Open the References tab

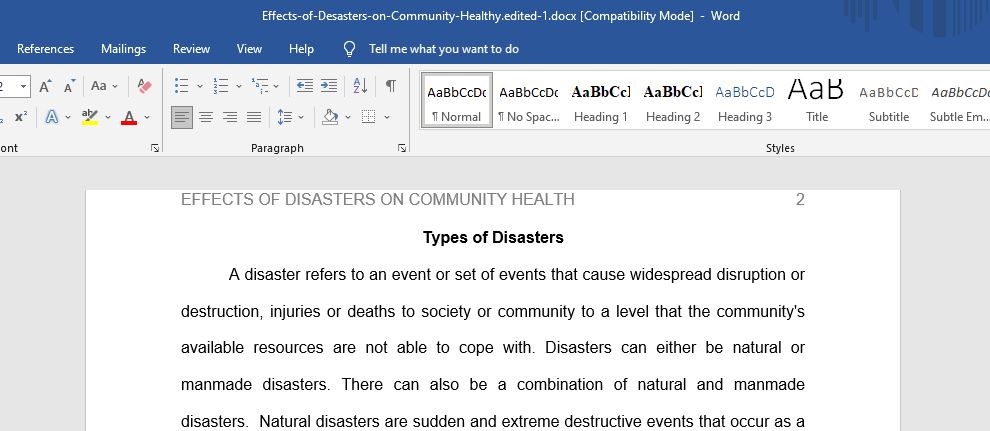point(45,49)
